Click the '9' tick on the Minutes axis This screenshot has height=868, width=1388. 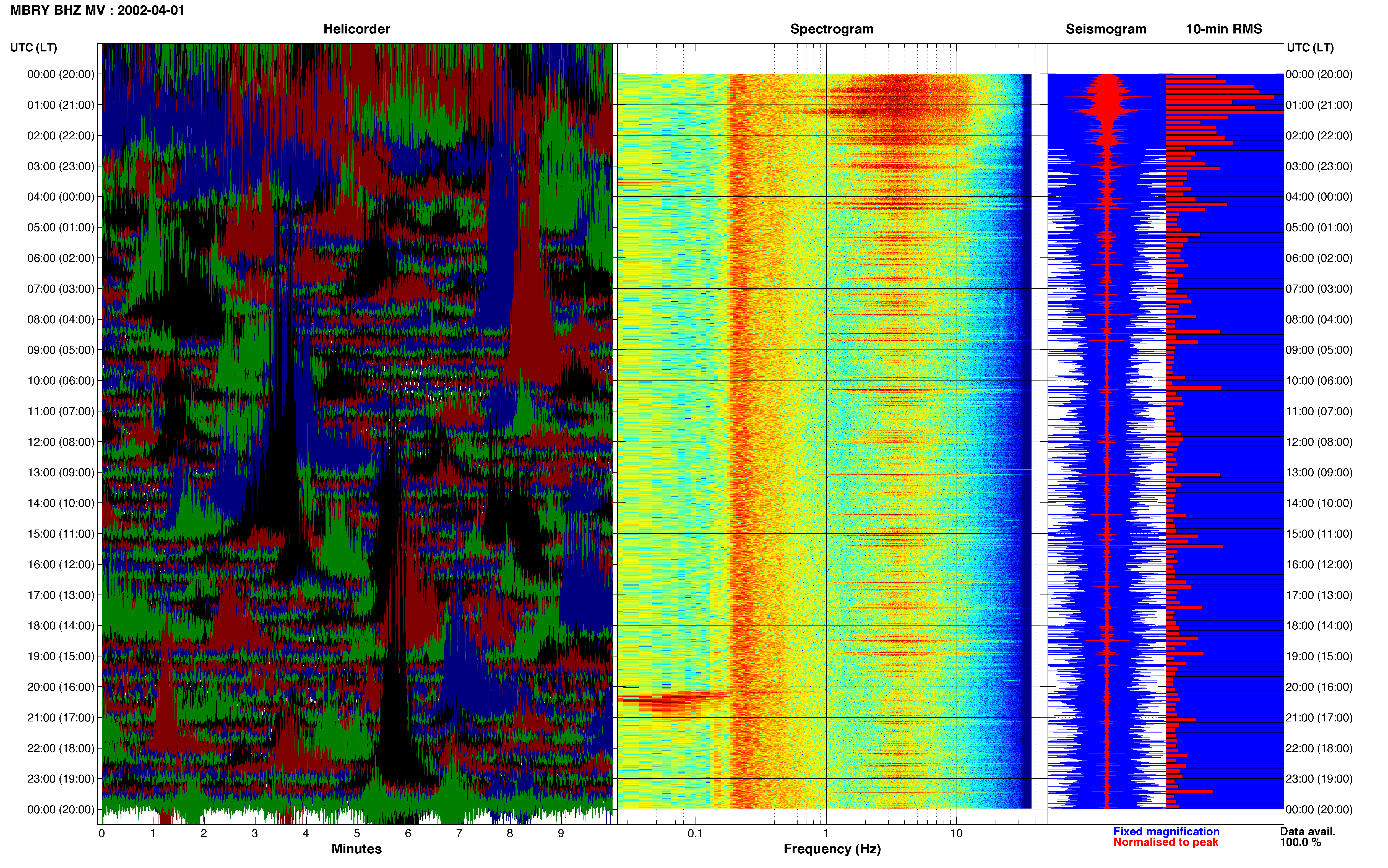tap(561, 833)
